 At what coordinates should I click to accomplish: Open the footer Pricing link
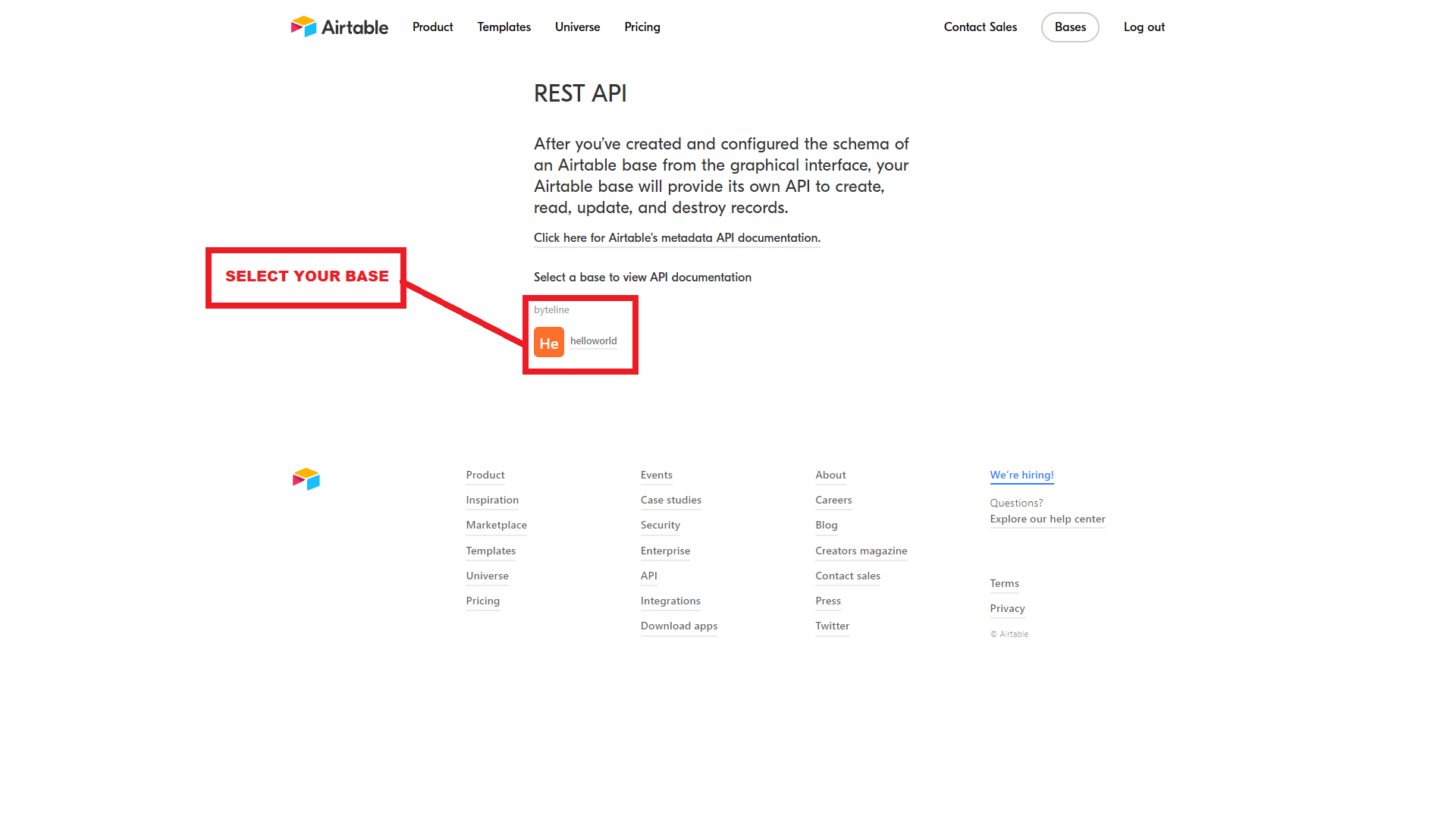[483, 601]
